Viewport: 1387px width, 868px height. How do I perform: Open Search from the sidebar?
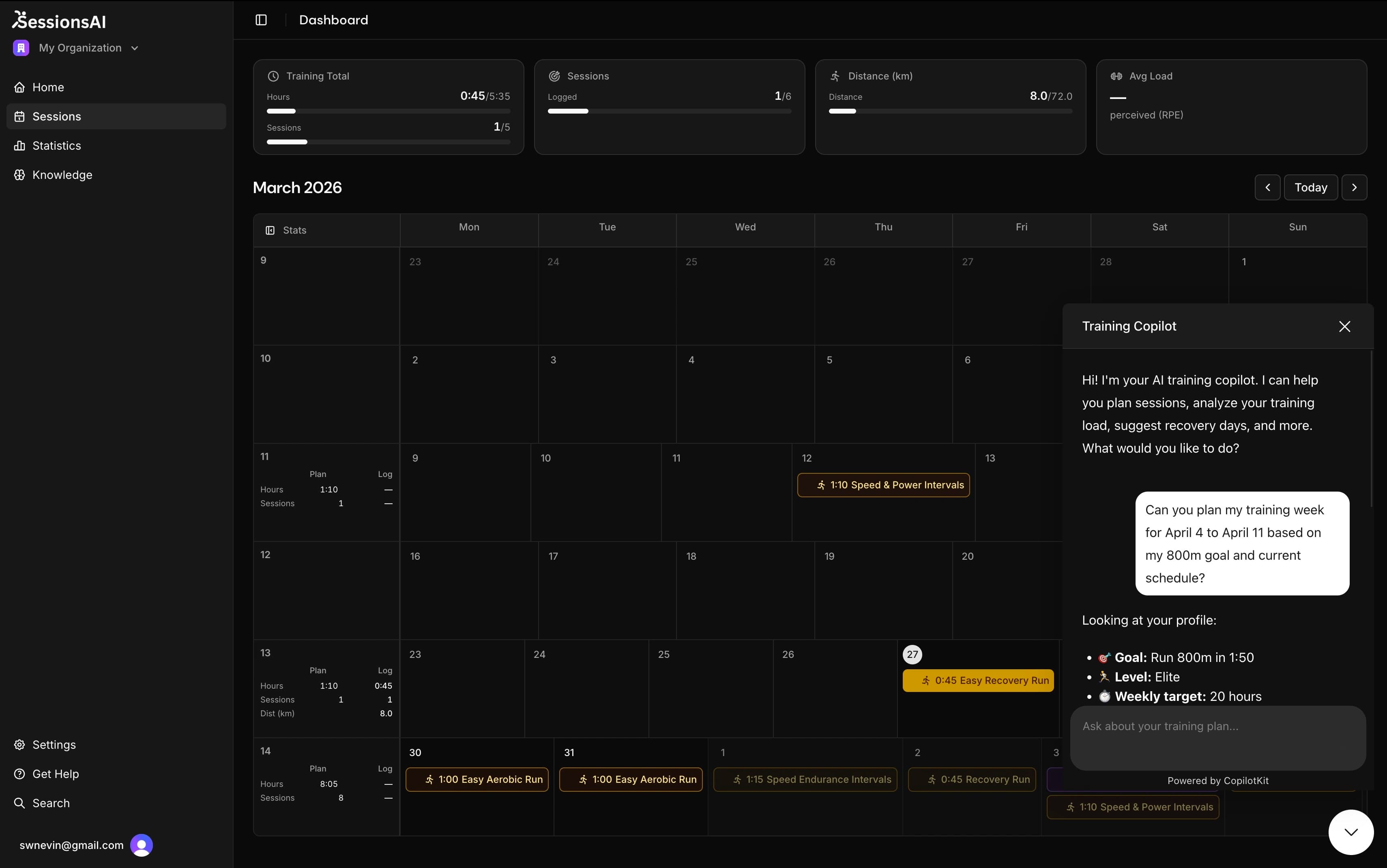click(52, 803)
